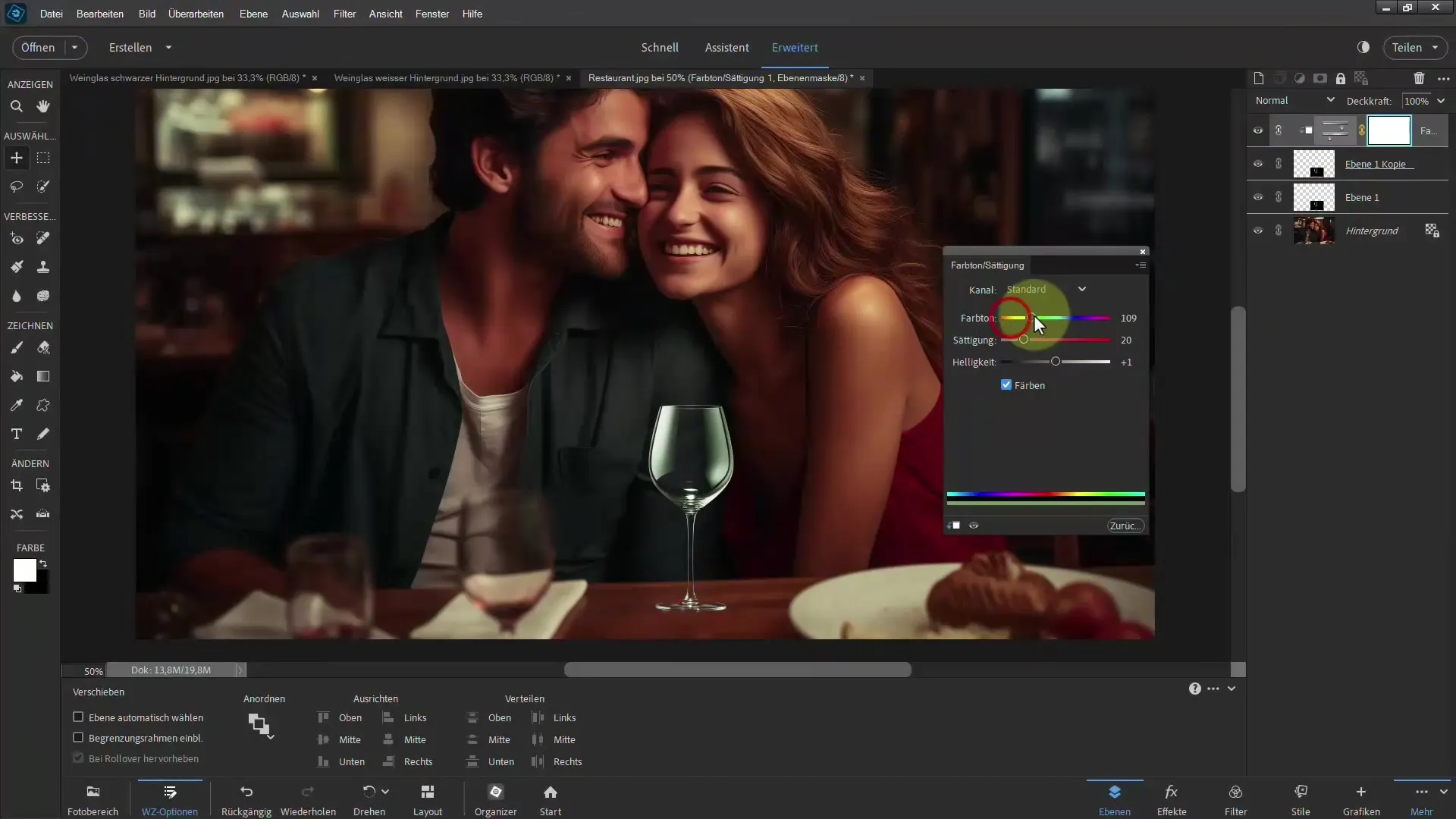The width and height of the screenshot is (1456, 819).
Task: Open the Überarbeiten menu
Action: 196,14
